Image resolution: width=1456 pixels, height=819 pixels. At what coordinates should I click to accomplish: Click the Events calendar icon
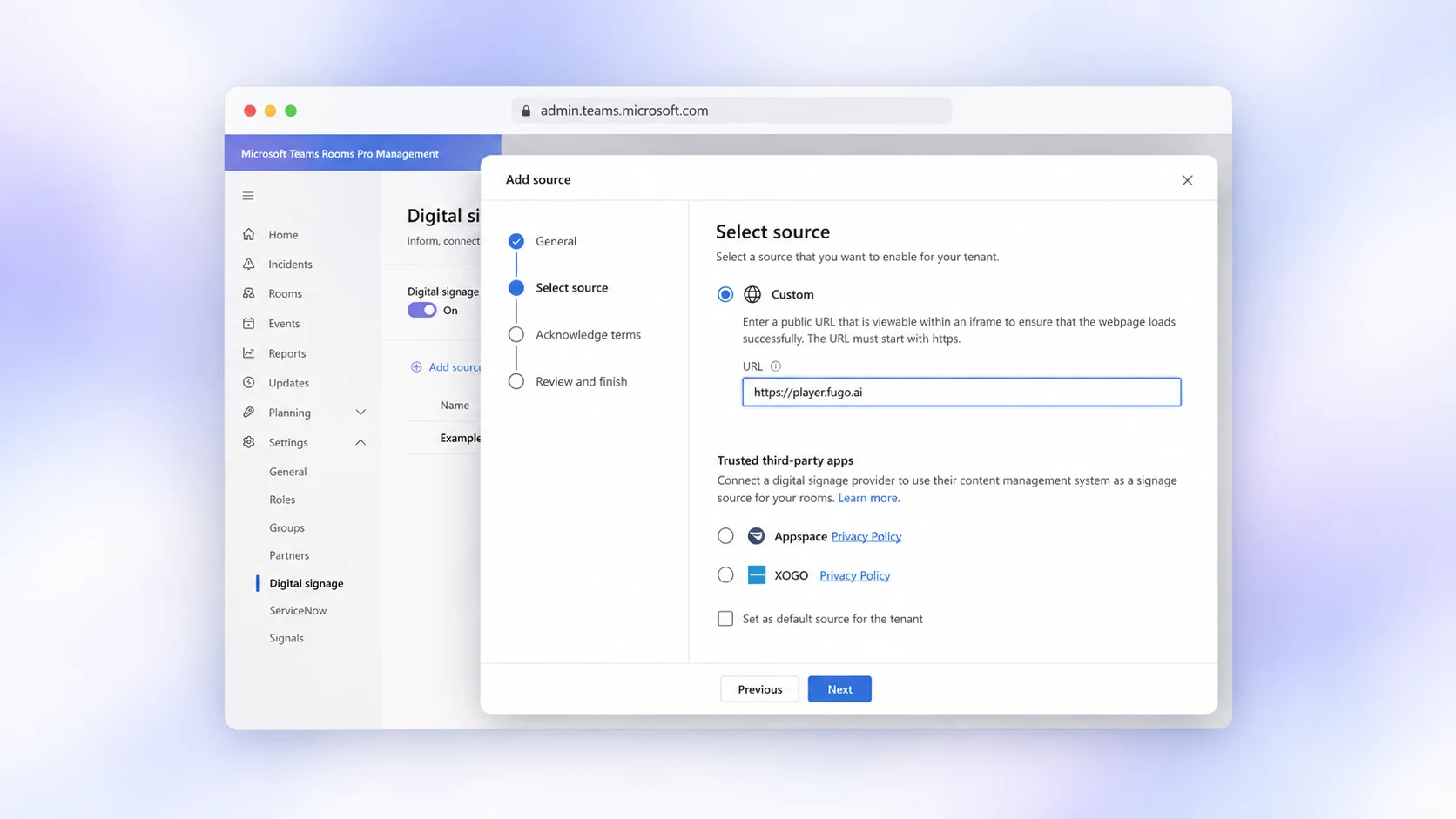point(249,323)
